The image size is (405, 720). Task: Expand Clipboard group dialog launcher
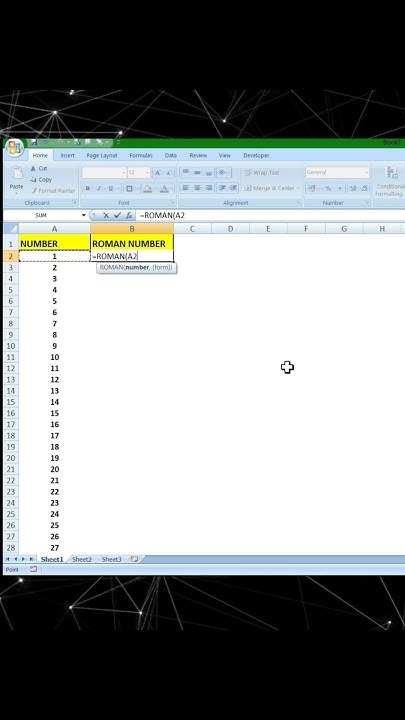pos(75,202)
